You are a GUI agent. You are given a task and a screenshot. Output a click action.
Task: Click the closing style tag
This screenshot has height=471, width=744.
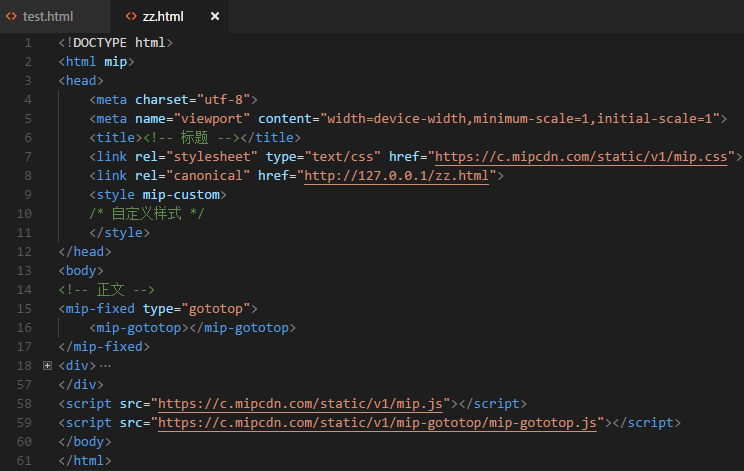(120, 232)
